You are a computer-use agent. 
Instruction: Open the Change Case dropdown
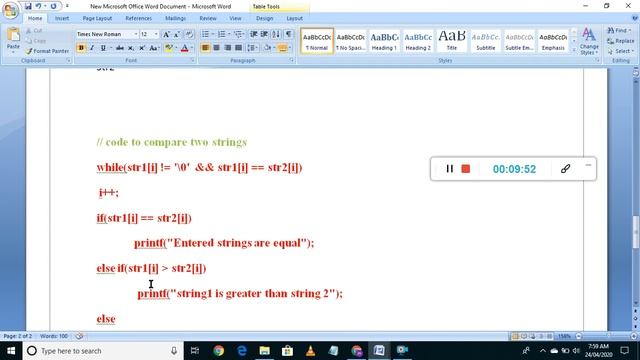tap(154, 48)
